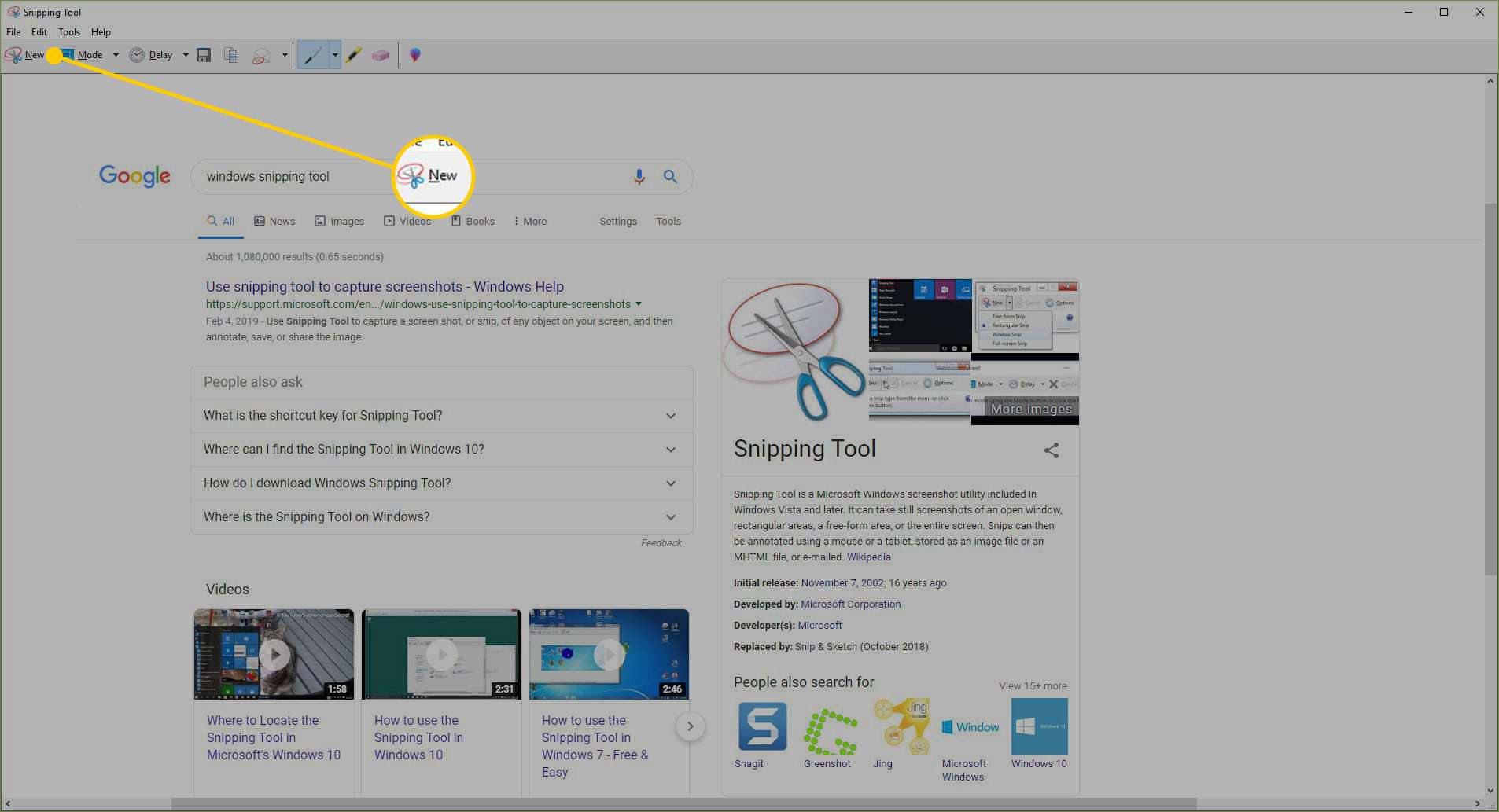Open the Snagit icon
Screen dimensions: 1499x812
[762, 726]
